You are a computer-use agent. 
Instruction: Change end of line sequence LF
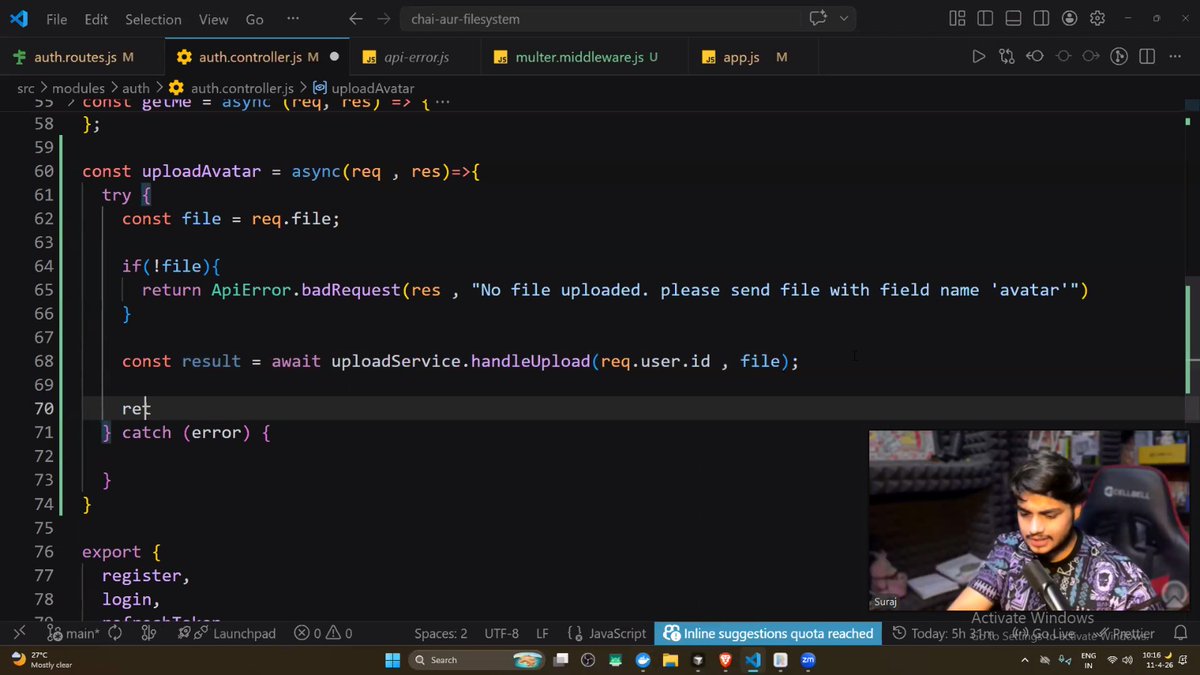pyautogui.click(x=542, y=633)
